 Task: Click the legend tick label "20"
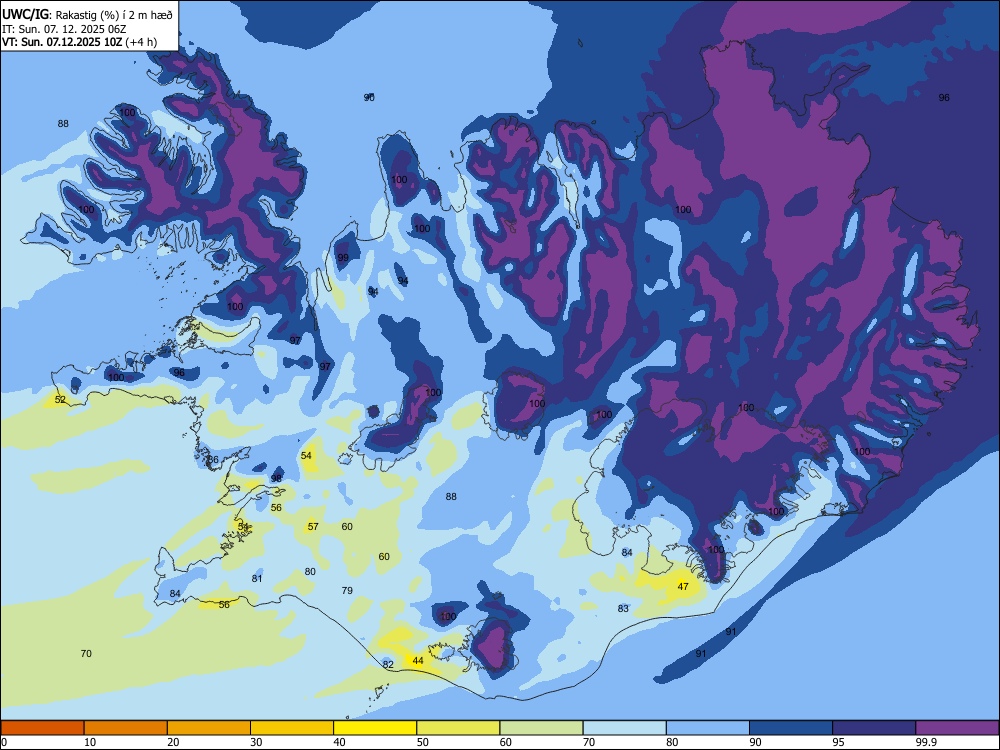(173, 742)
